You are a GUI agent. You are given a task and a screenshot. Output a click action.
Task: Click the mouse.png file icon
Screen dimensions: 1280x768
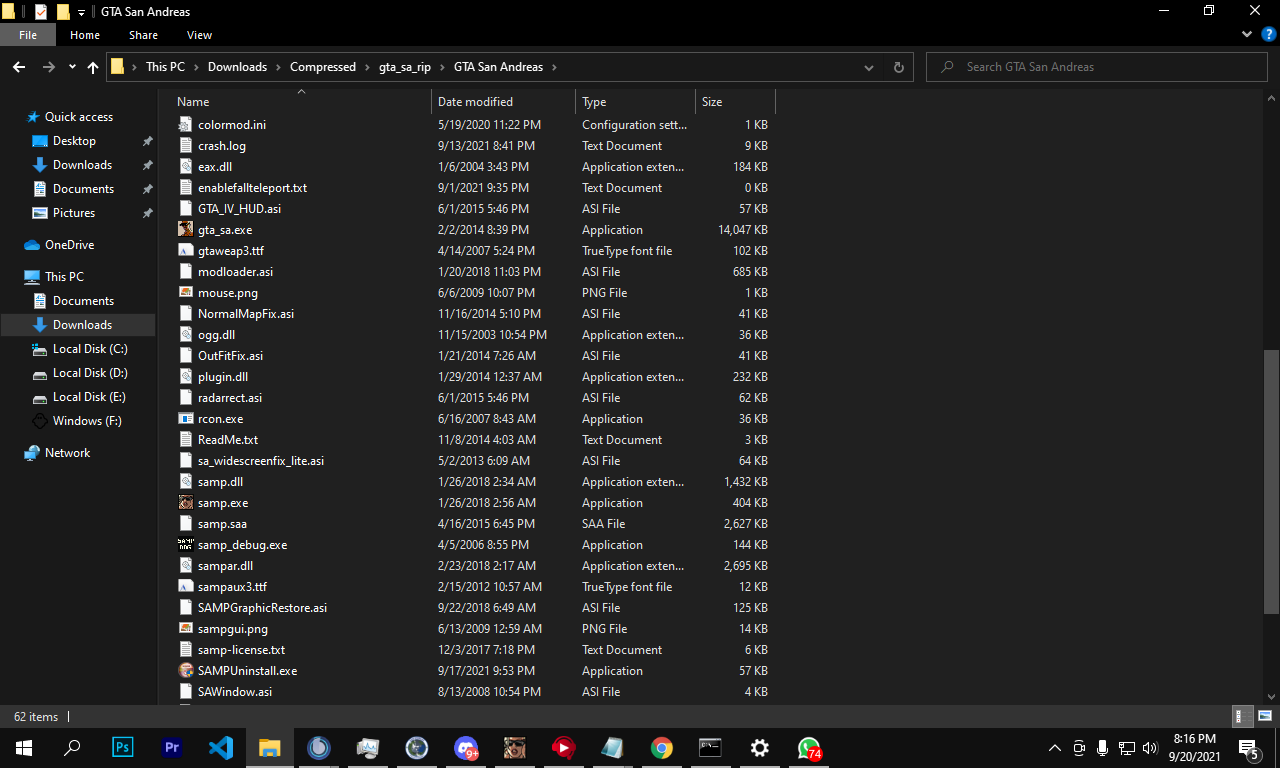tap(186, 293)
